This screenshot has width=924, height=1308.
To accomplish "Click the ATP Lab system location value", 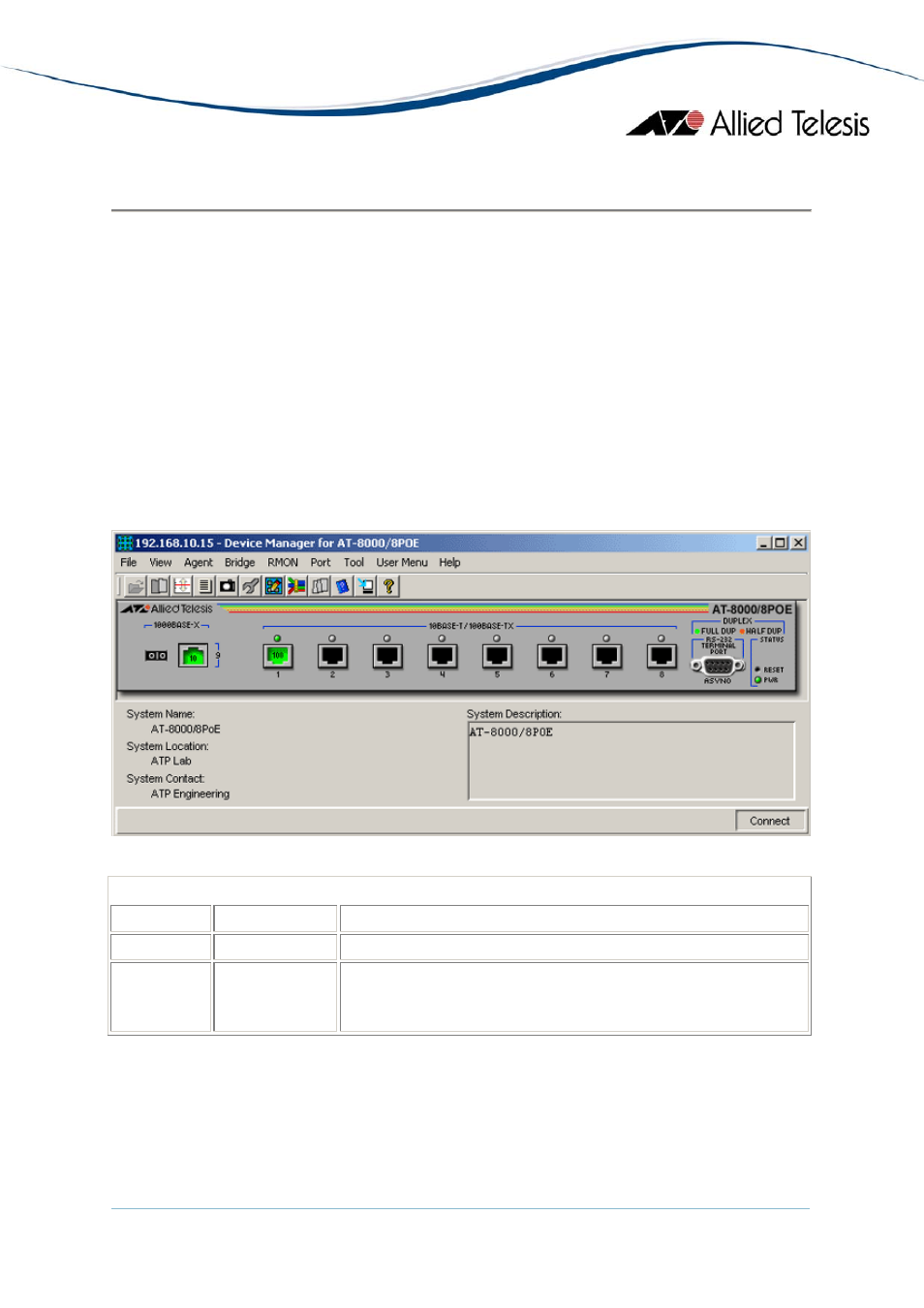I will [171, 762].
